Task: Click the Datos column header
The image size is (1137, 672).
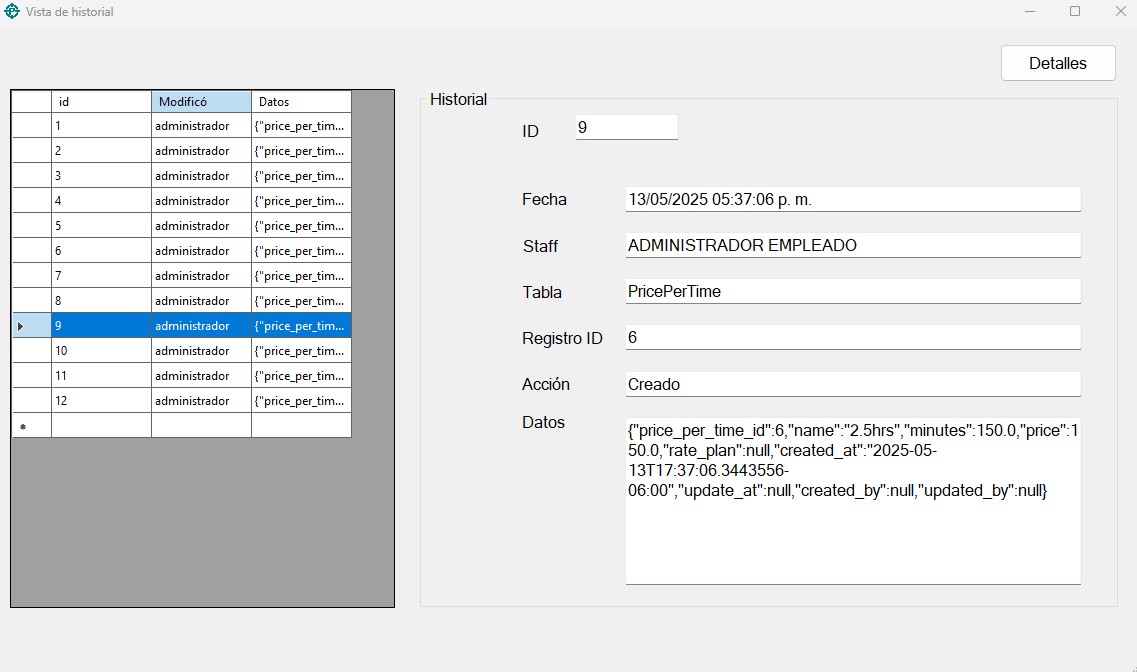Action: tap(301, 102)
